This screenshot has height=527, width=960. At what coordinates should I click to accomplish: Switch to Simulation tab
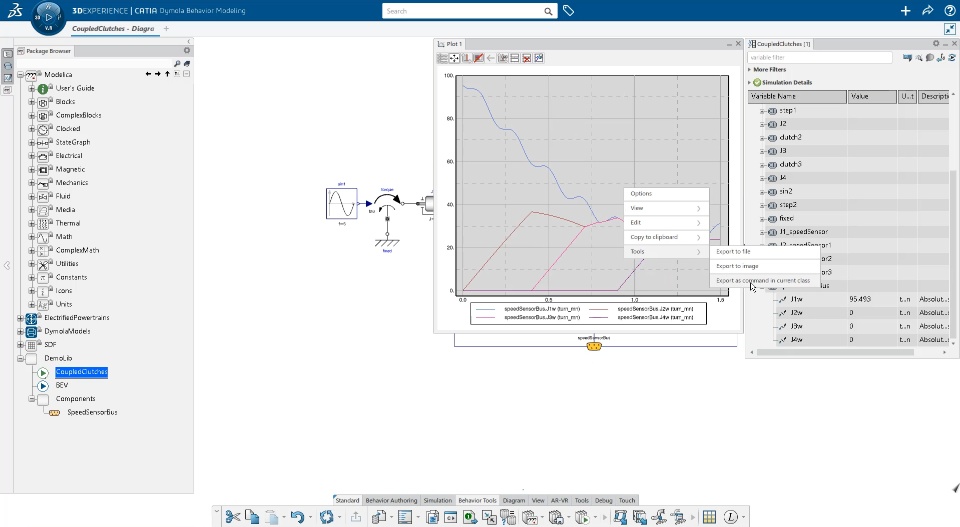pyautogui.click(x=437, y=500)
